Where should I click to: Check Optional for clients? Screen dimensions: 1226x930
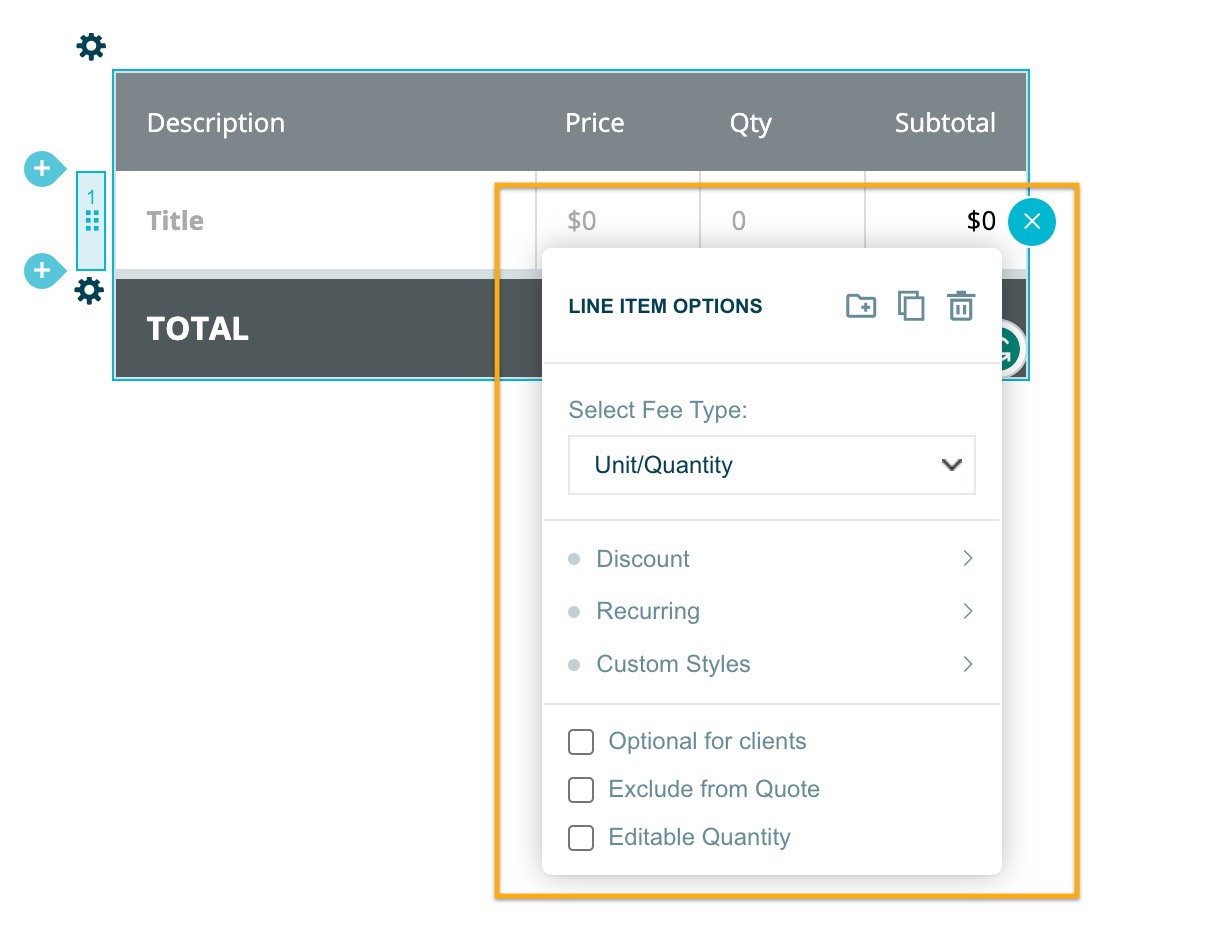[x=581, y=742]
